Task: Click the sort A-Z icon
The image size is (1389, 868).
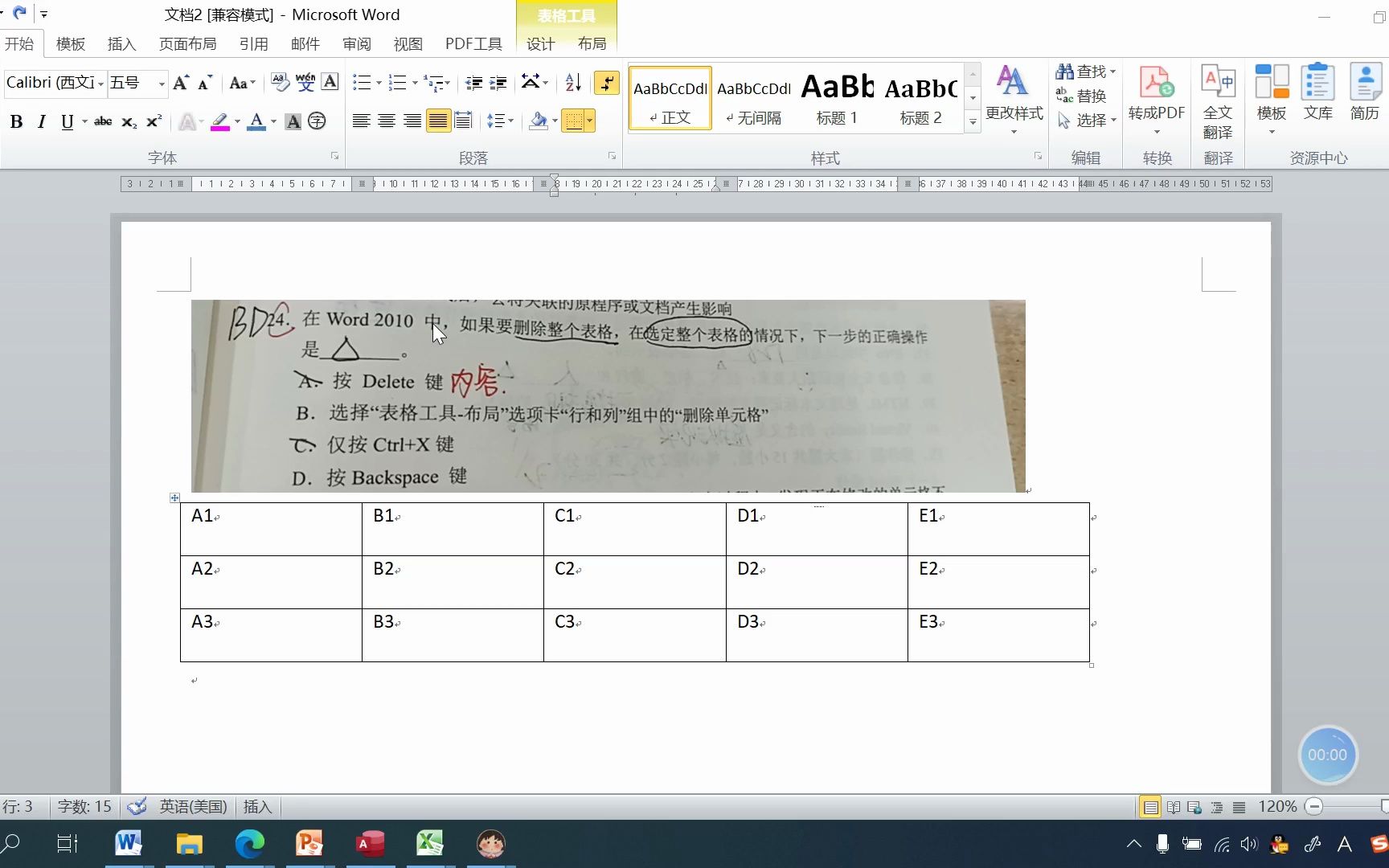Action: coord(573,82)
